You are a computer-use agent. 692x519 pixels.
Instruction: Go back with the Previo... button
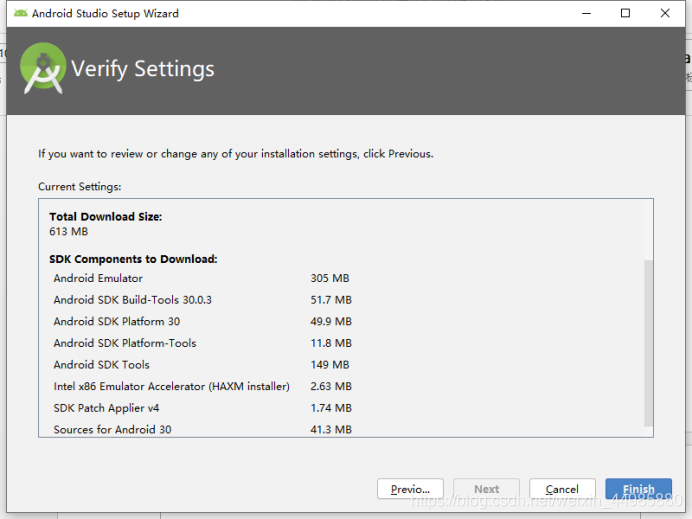coord(410,489)
